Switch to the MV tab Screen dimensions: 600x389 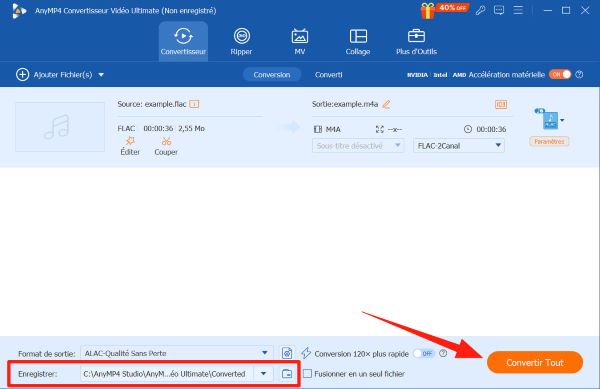tap(300, 41)
